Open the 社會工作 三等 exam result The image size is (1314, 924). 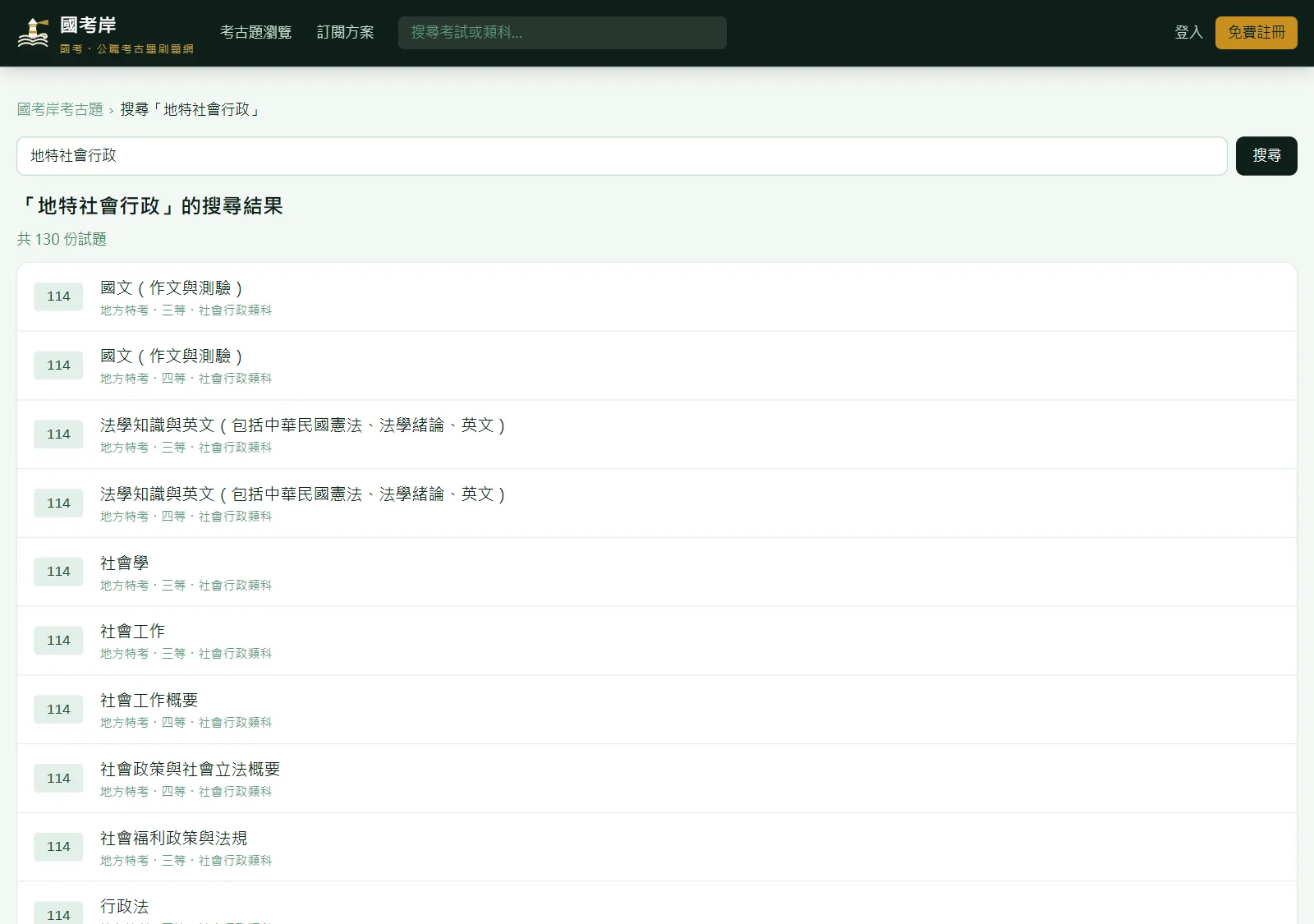click(657, 641)
